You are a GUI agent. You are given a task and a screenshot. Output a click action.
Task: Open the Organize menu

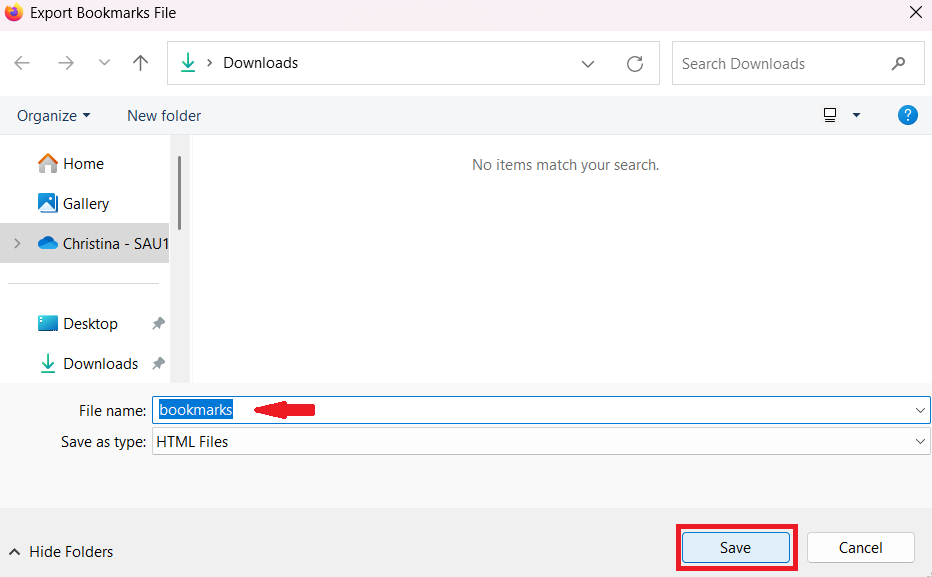(x=53, y=115)
